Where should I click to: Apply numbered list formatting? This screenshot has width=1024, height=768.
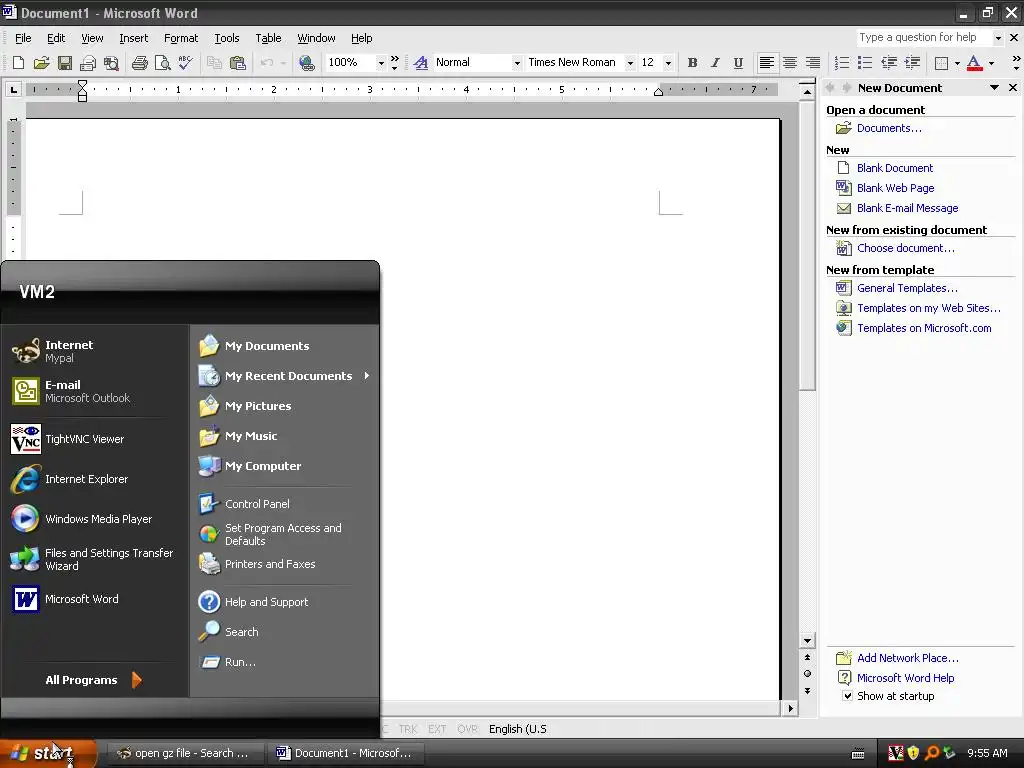tap(842, 63)
